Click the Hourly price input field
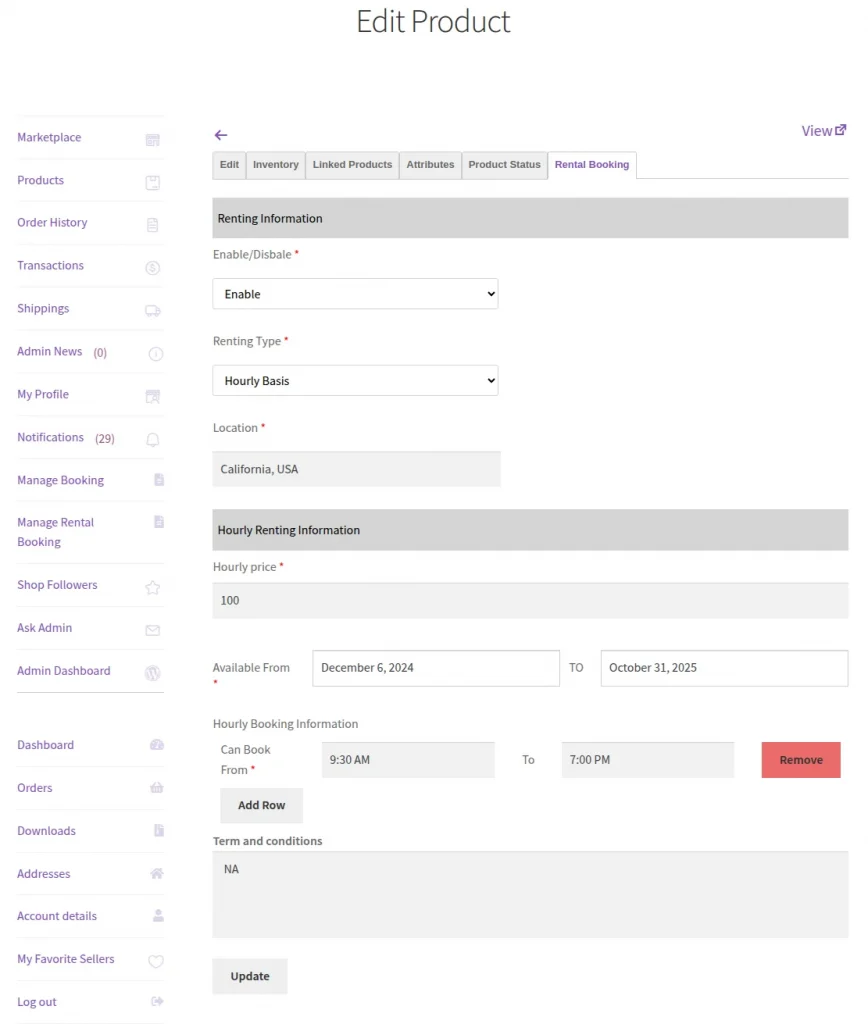The height and width of the screenshot is (1024, 868). coord(530,601)
